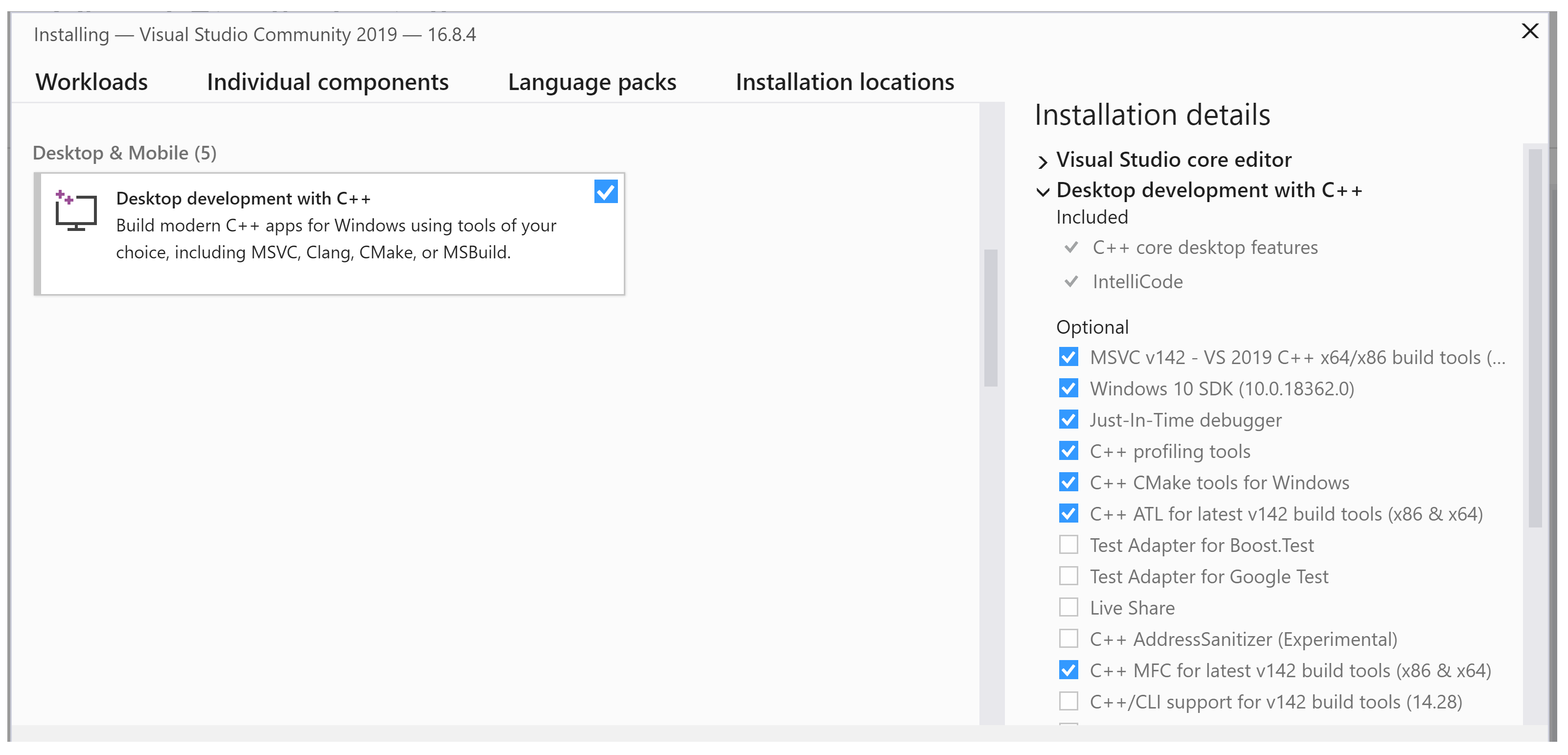Close the installer dialog with the X

[x=1530, y=31]
